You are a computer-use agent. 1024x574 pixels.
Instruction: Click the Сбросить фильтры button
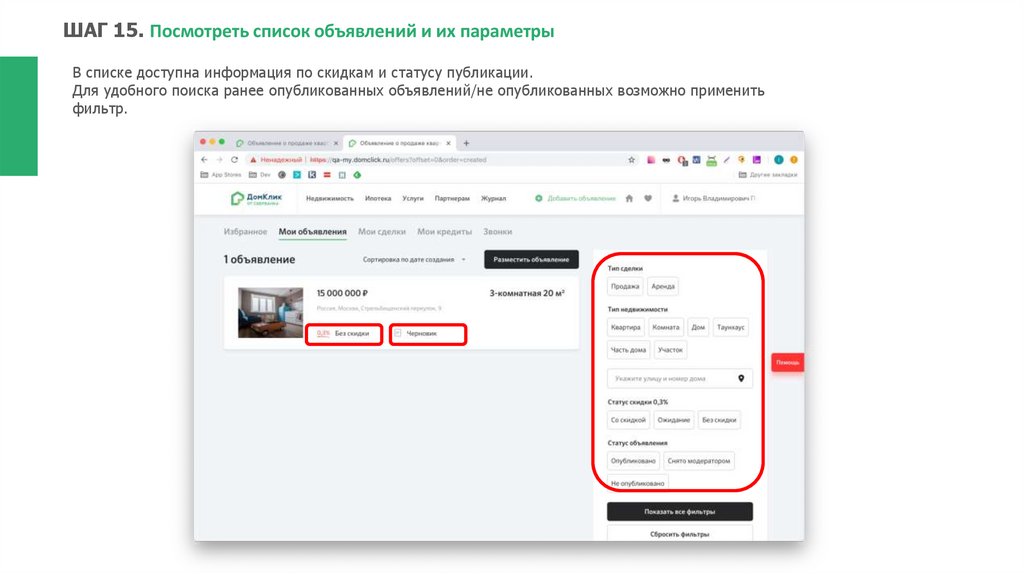tap(680, 534)
